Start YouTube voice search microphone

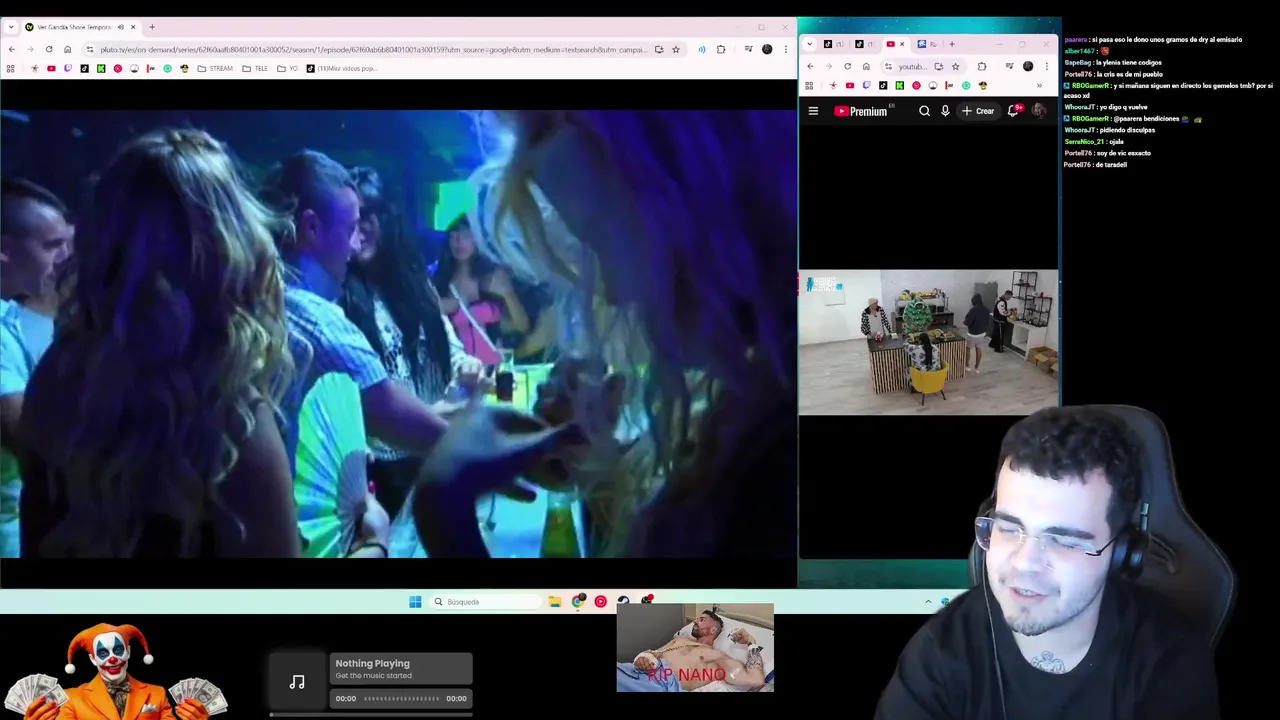point(945,111)
